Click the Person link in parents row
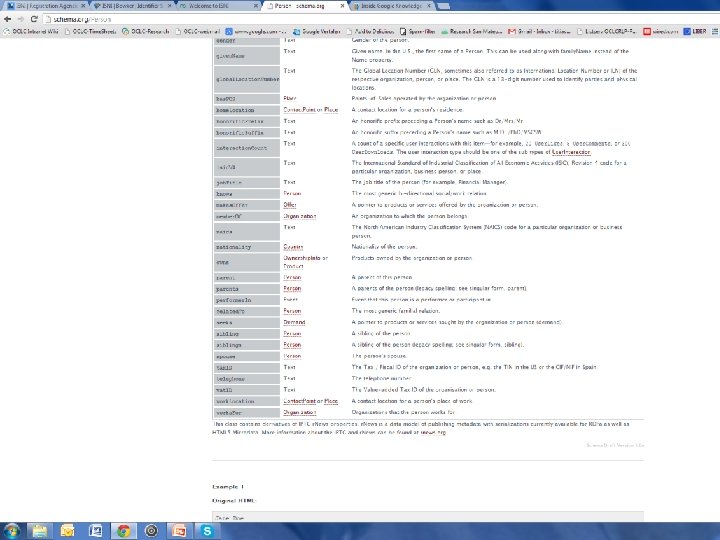This screenshot has width=720, height=540. coord(292,288)
